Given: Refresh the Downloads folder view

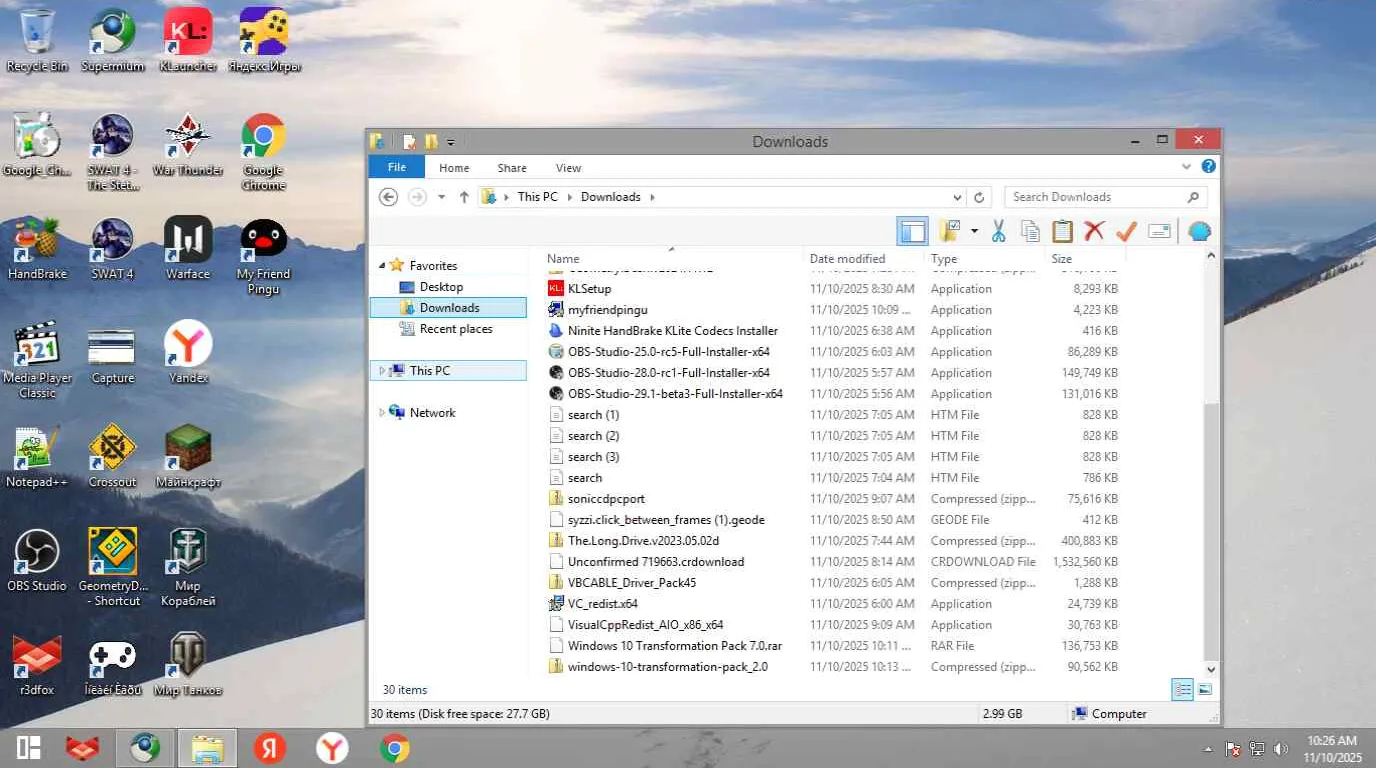Looking at the screenshot, I should click(980, 197).
